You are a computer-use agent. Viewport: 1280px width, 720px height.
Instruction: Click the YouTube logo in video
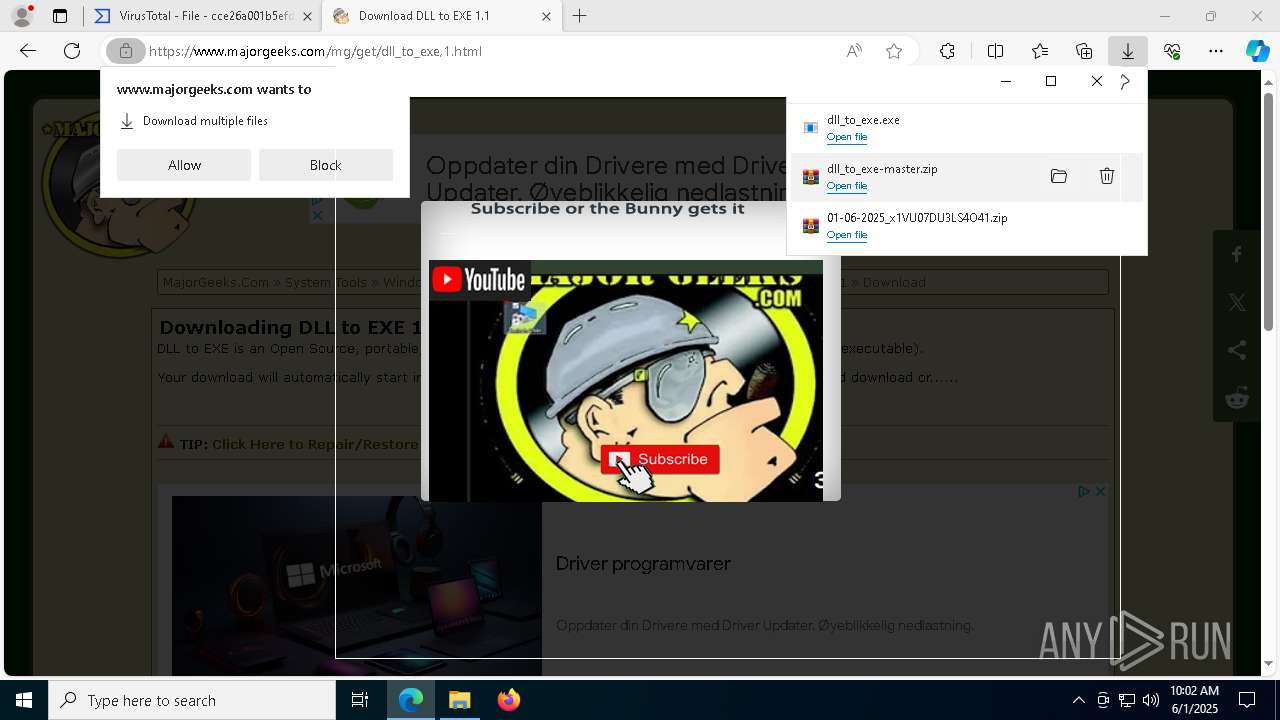(479, 279)
